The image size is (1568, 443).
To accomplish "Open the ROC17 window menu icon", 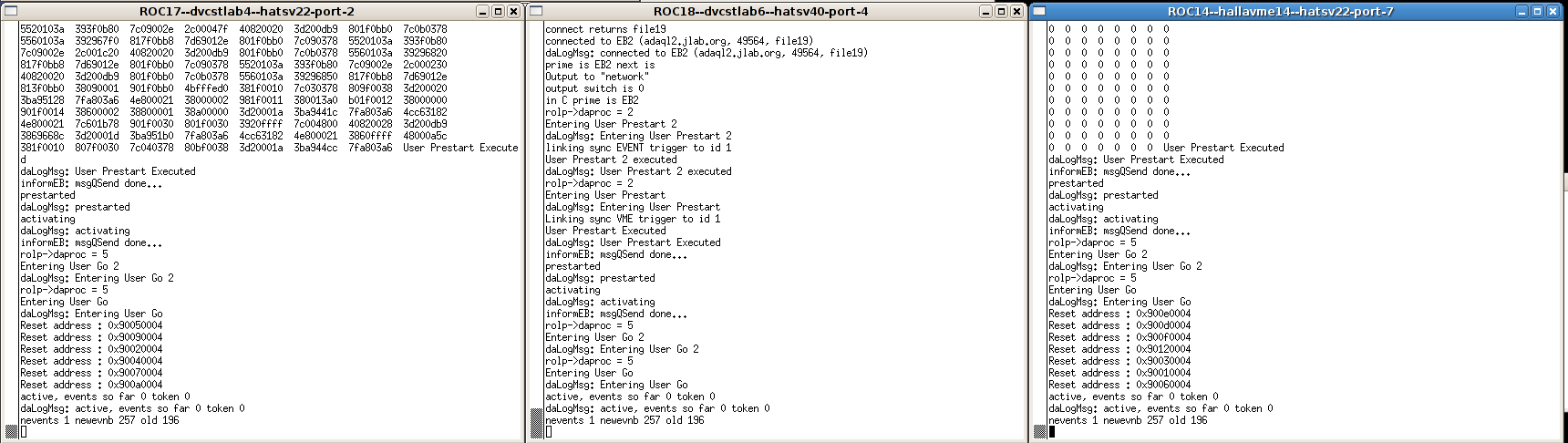I will (10, 11).
